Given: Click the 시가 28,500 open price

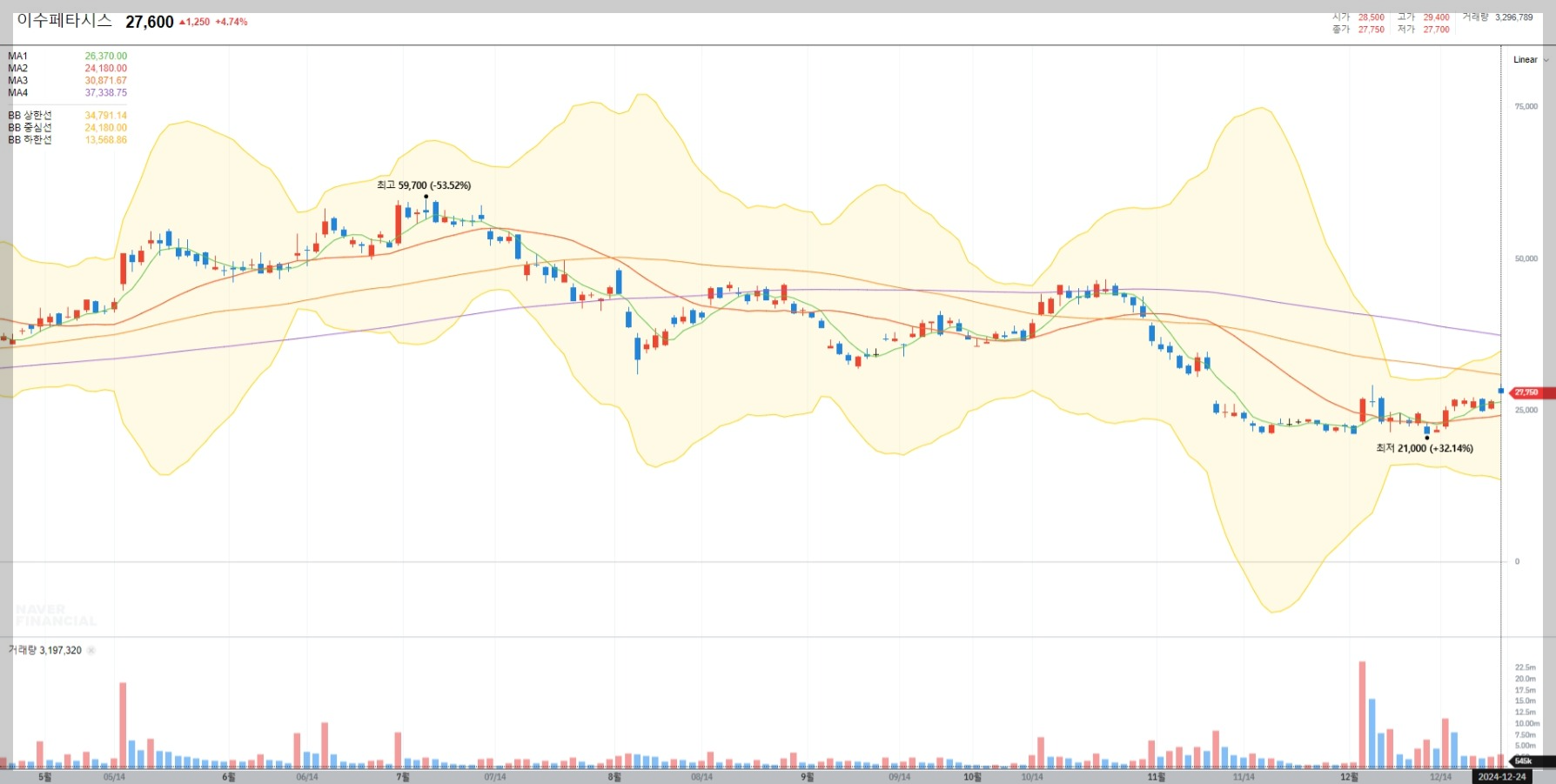Looking at the screenshot, I should (x=1358, y=17).
